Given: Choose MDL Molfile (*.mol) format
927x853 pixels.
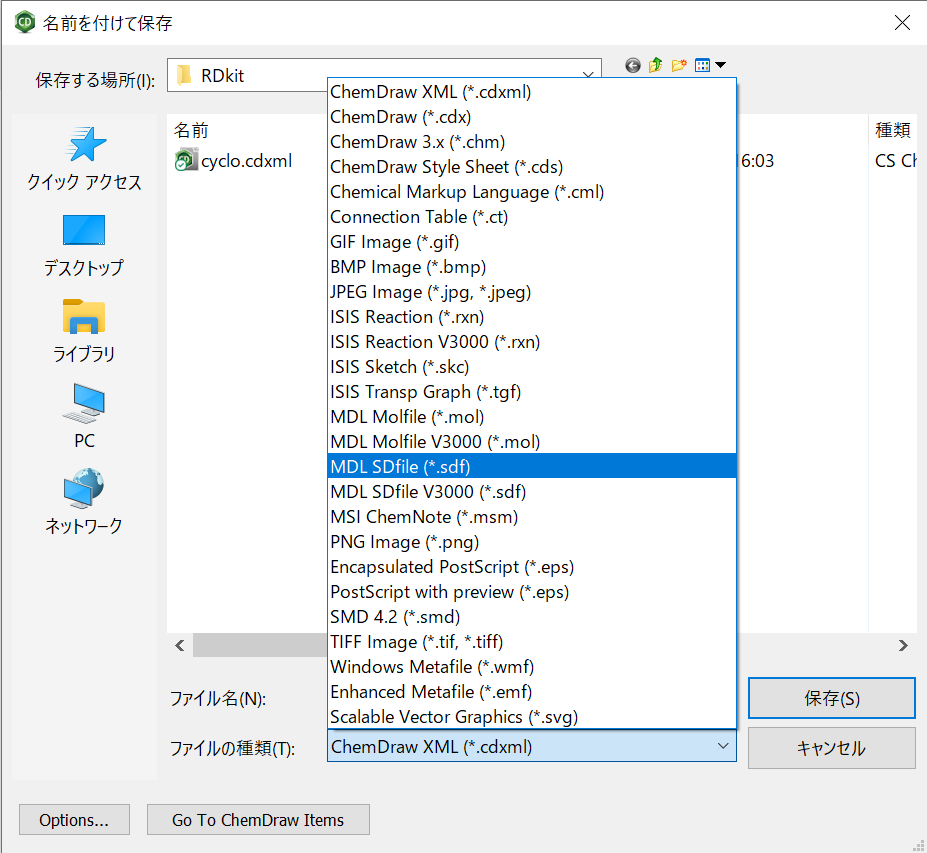Looking at the screenshot, I should (x=531, y=417).
